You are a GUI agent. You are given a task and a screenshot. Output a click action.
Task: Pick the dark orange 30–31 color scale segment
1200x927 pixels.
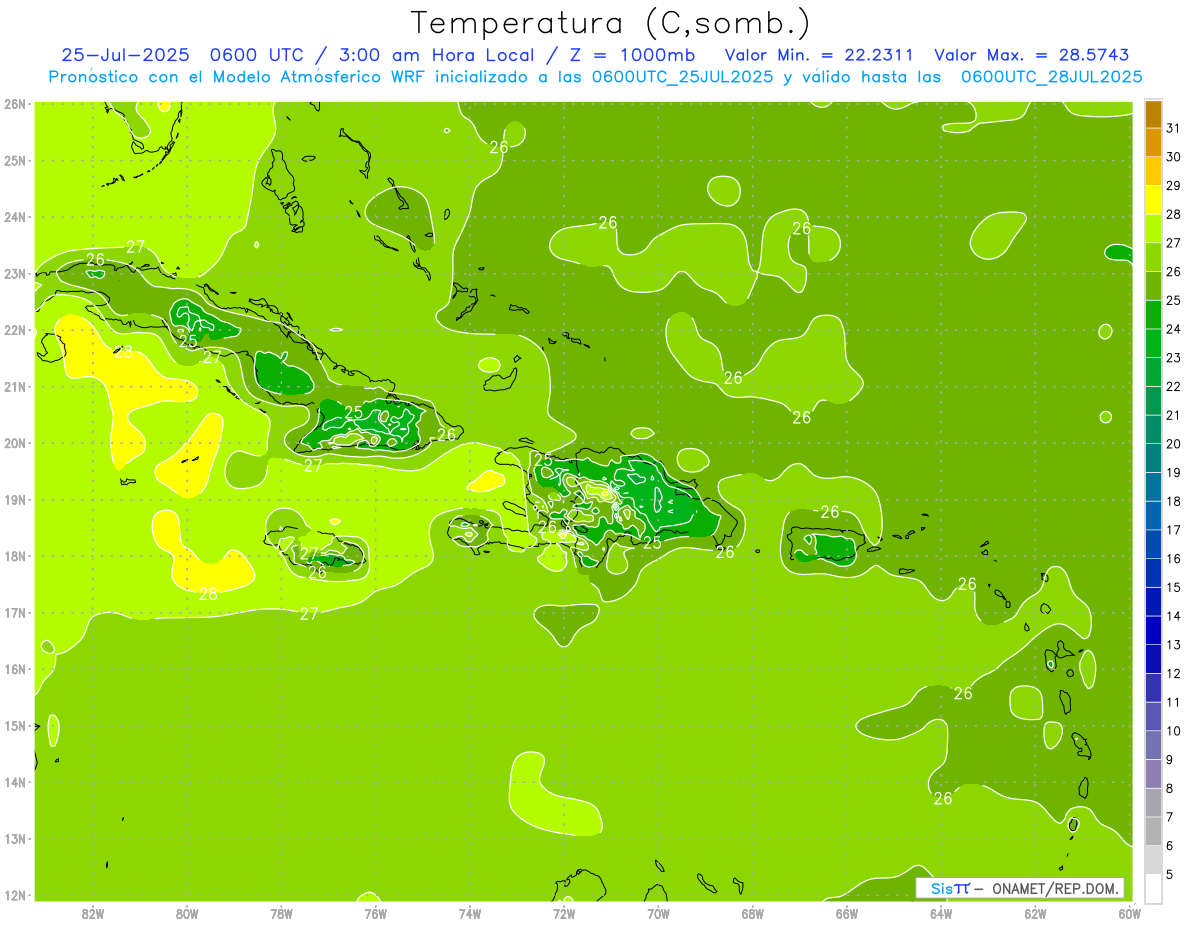point(1153,142)
